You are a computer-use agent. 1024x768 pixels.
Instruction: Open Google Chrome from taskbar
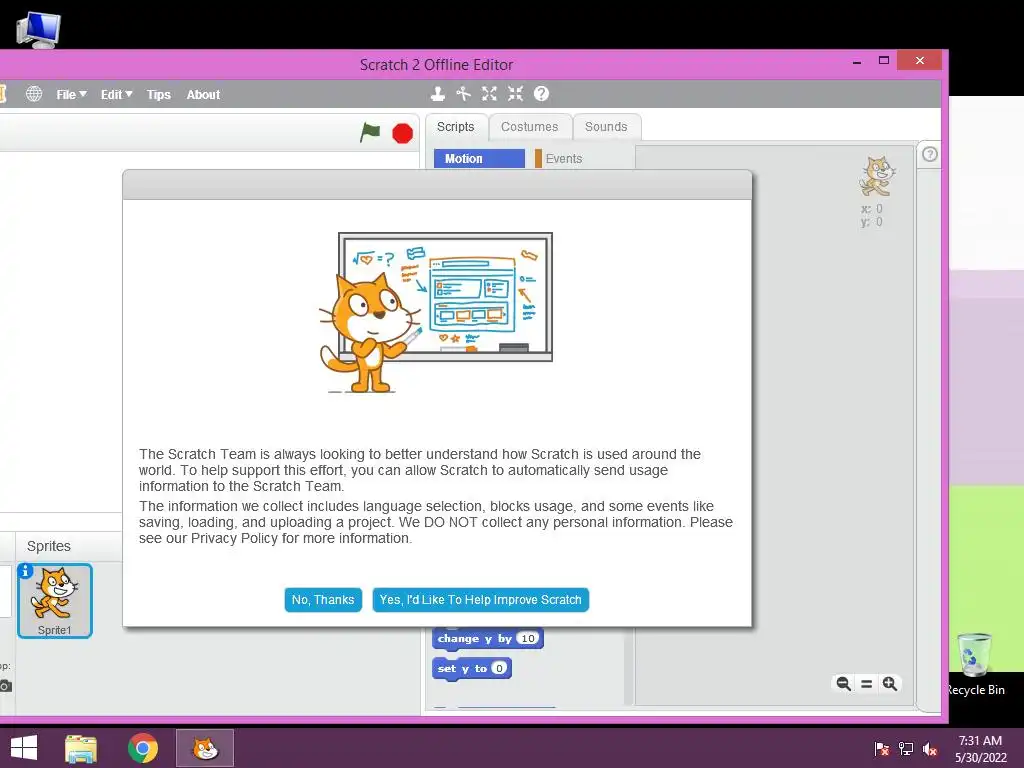point(143,748)
